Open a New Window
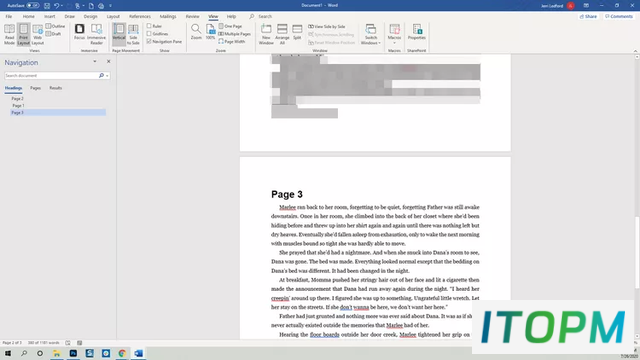This screenshot has width=640, height=360. [x=266, y=34]
